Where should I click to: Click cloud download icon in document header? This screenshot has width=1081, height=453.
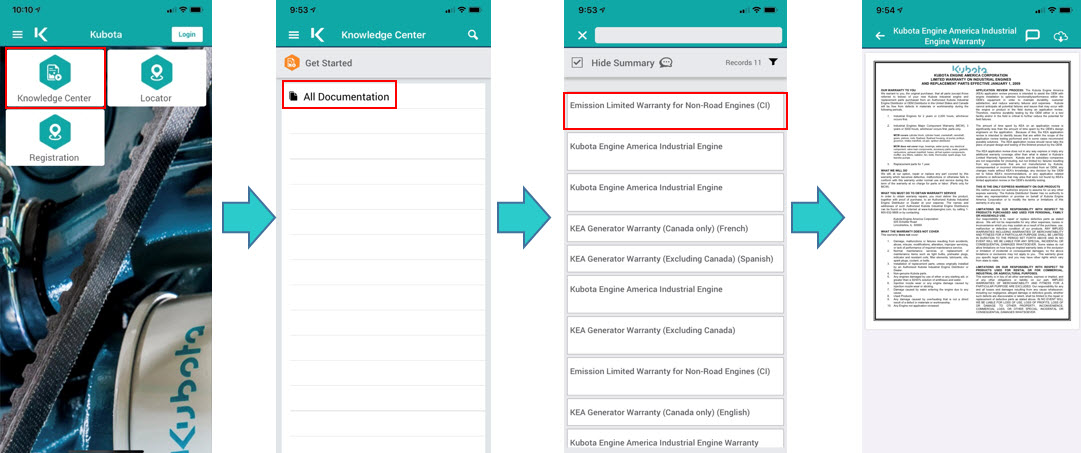tap(1061, 35)
